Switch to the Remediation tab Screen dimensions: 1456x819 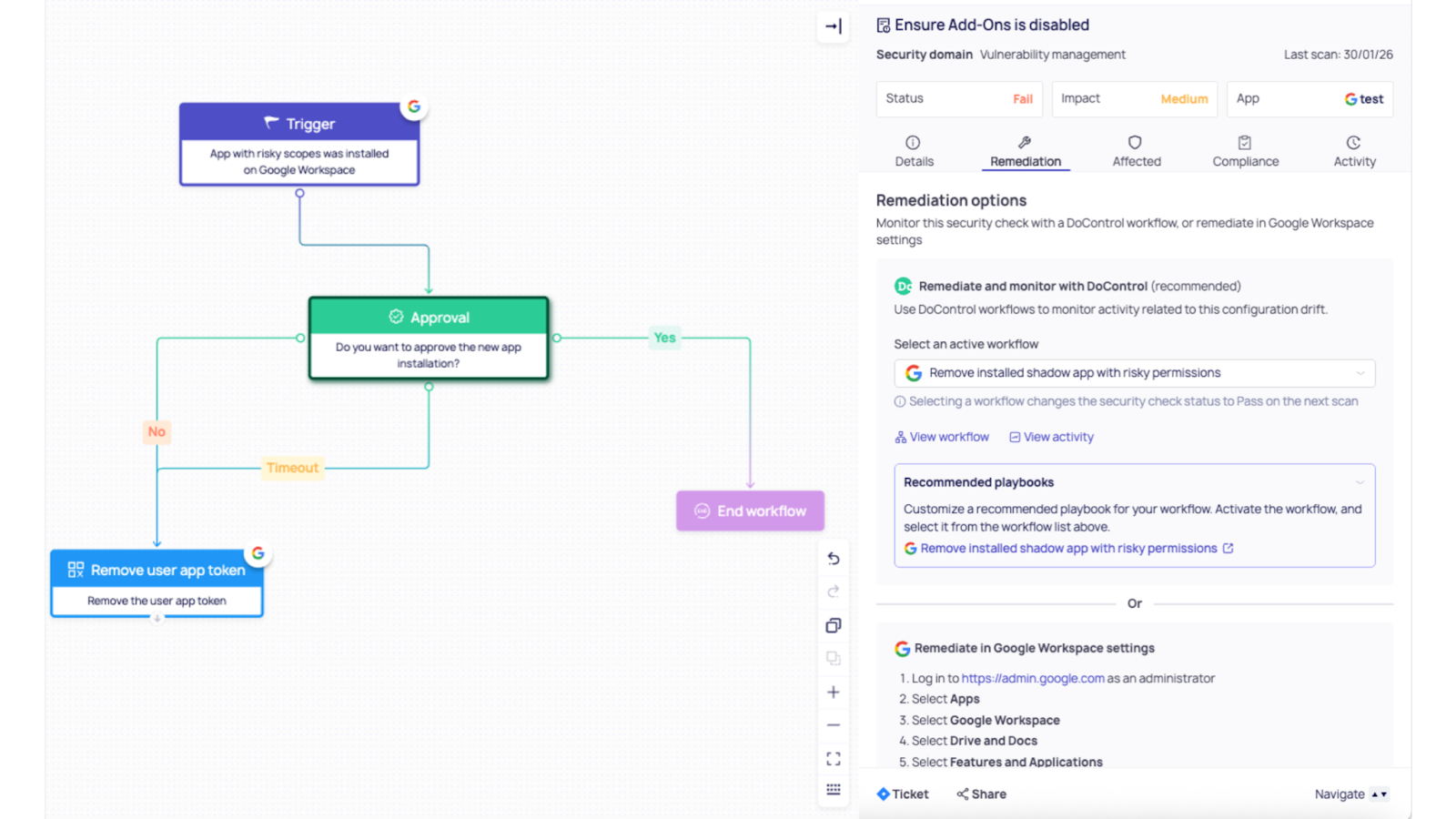click(x=1025, y=151)
